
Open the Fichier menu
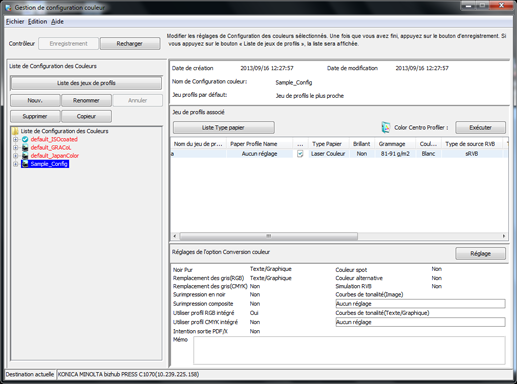click(15, 22)
